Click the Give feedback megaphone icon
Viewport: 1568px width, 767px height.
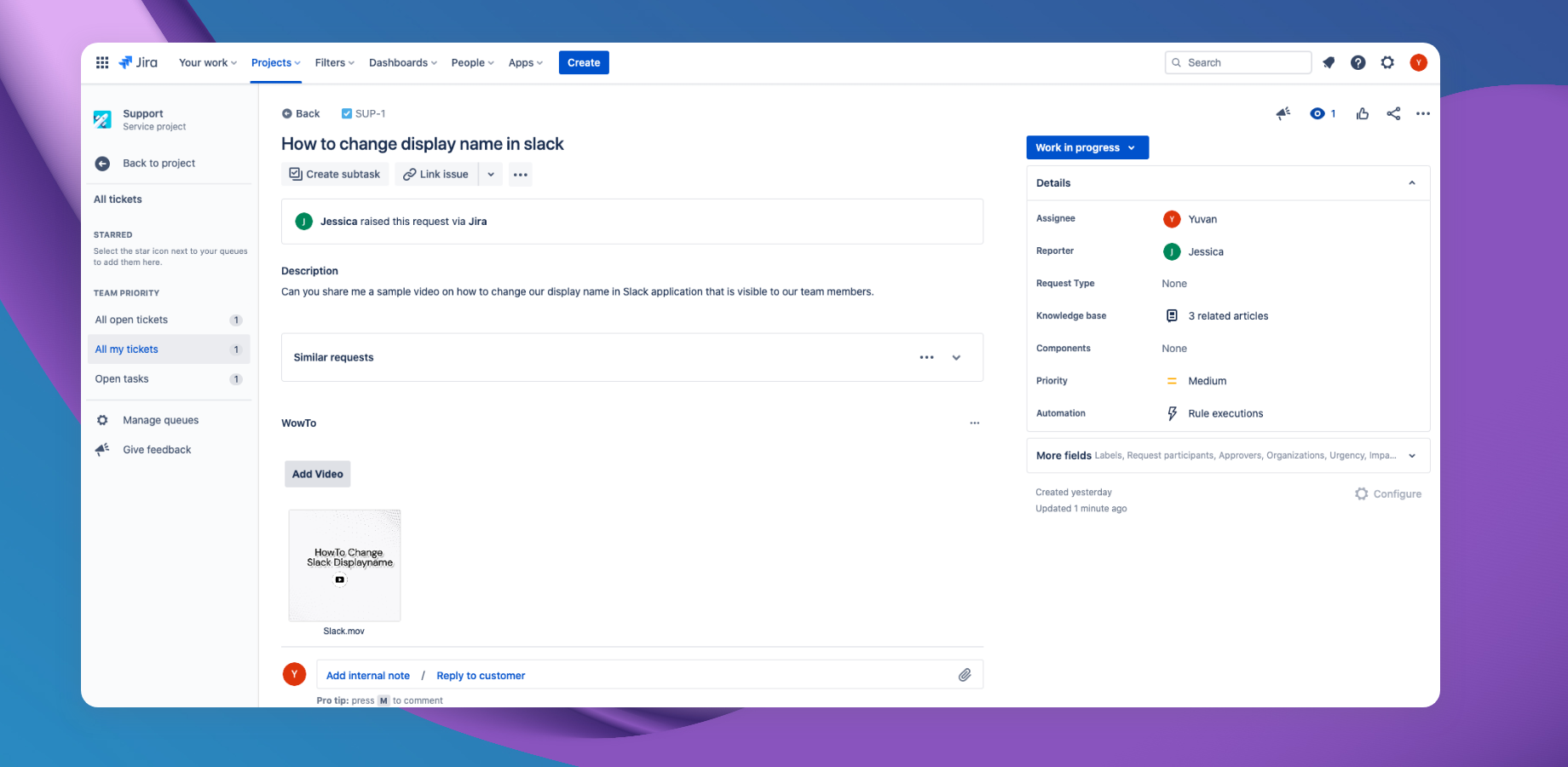(x=102, y=449)
